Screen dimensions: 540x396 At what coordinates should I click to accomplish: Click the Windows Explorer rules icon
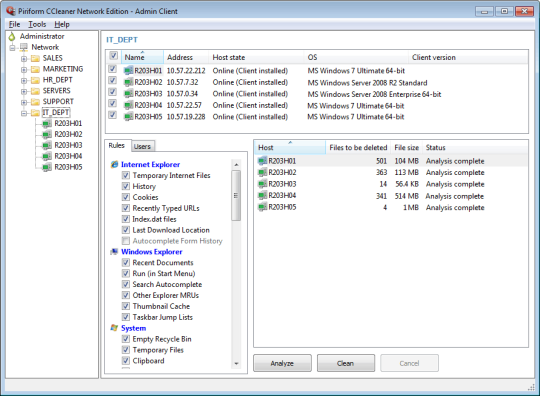pos(114,252)
